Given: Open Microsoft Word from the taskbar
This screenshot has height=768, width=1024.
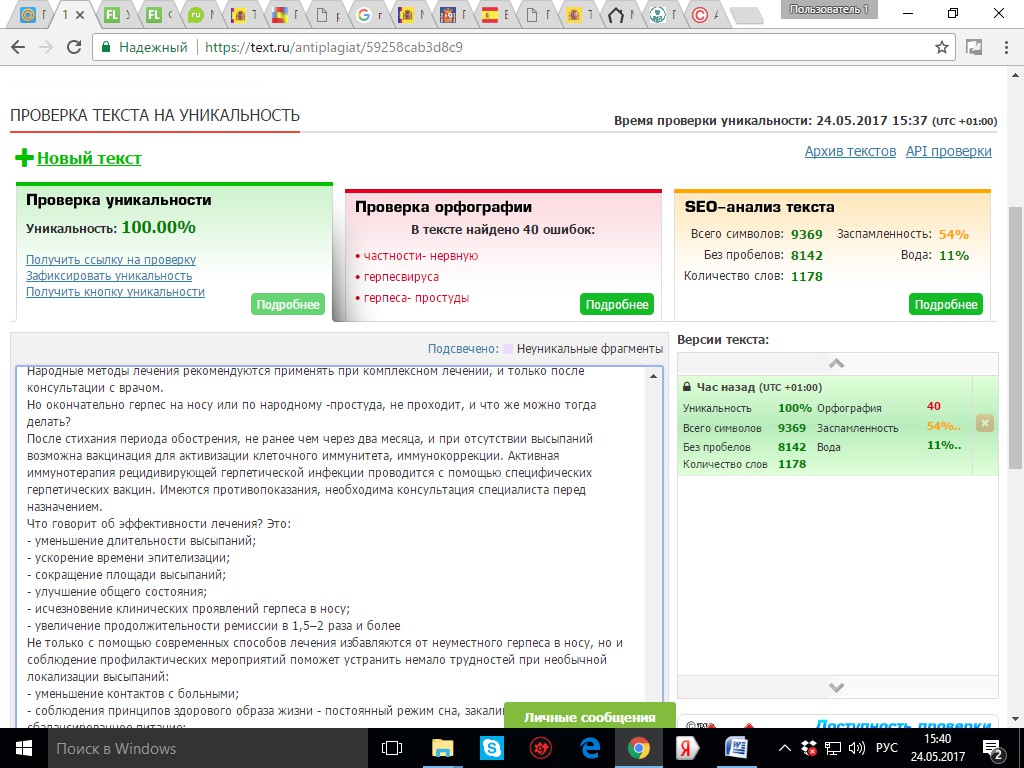Looking at the screenshot, I should 736,748.
